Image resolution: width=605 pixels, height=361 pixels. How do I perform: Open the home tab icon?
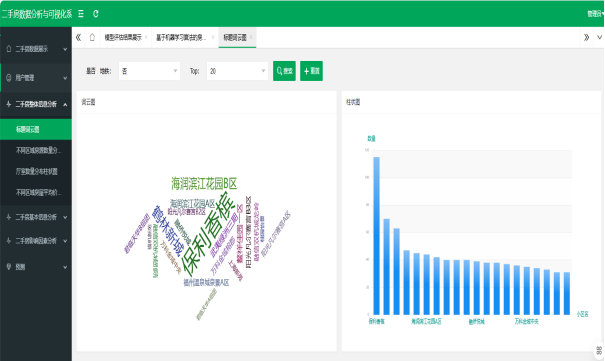[x=92, y=37]
